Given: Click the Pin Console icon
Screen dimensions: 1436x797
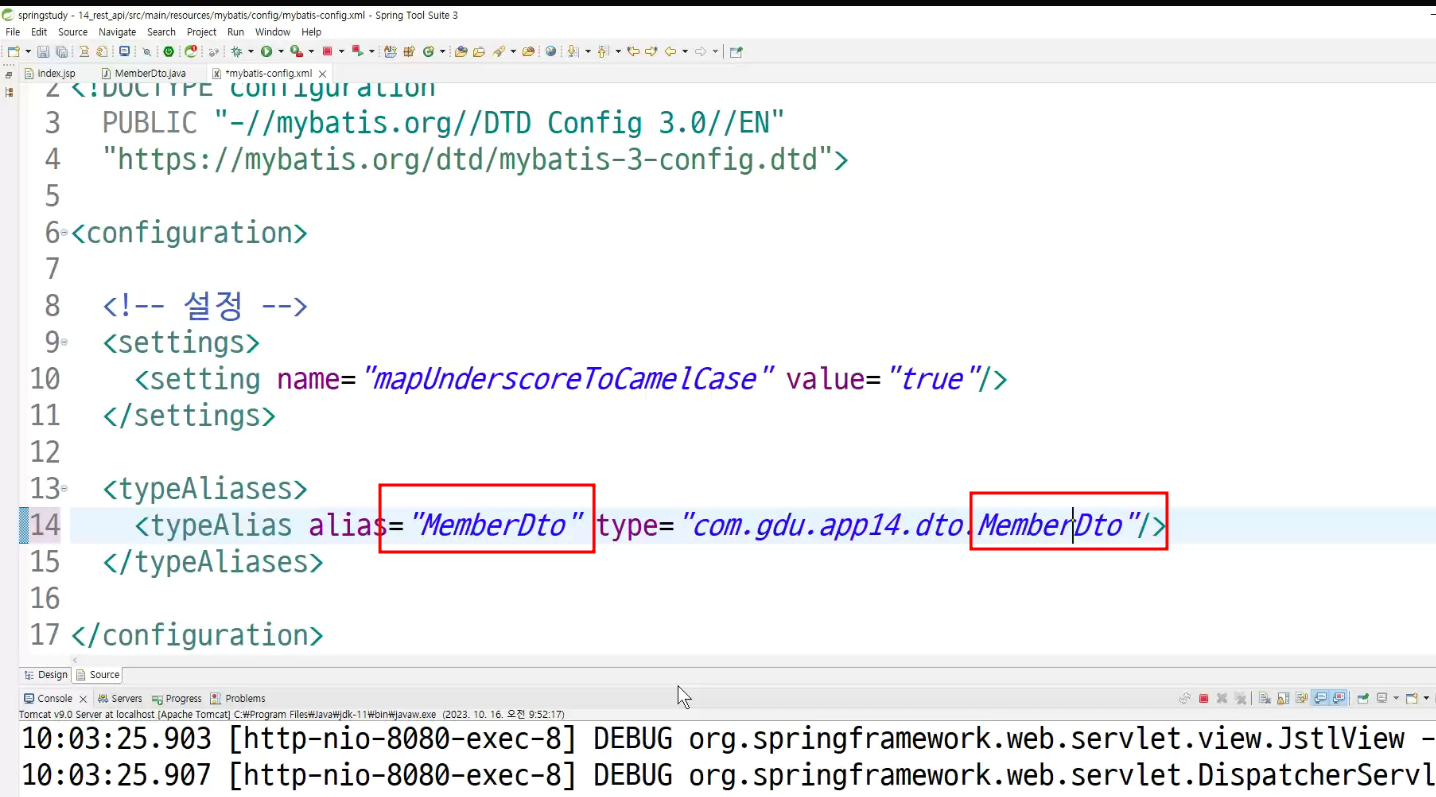Looking at the screenshot, I should pyautogui.click(x=1364, y=699).
